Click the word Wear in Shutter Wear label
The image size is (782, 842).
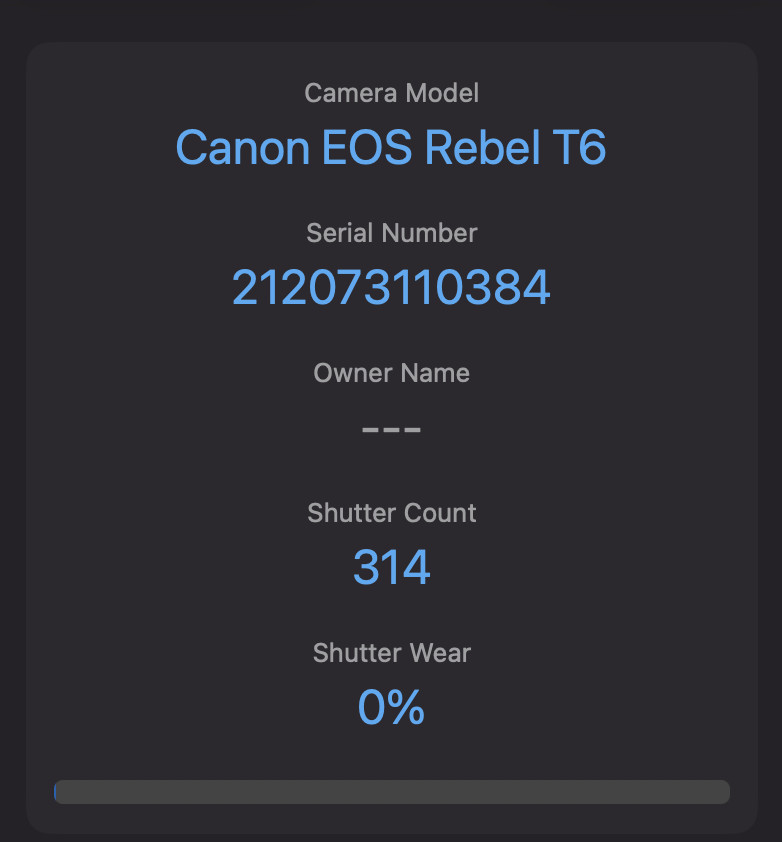pyautogui.click(x=438, y=653)
